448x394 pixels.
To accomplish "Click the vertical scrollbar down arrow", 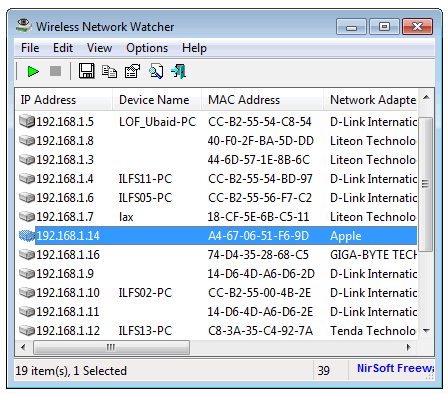I will [426, 331].
